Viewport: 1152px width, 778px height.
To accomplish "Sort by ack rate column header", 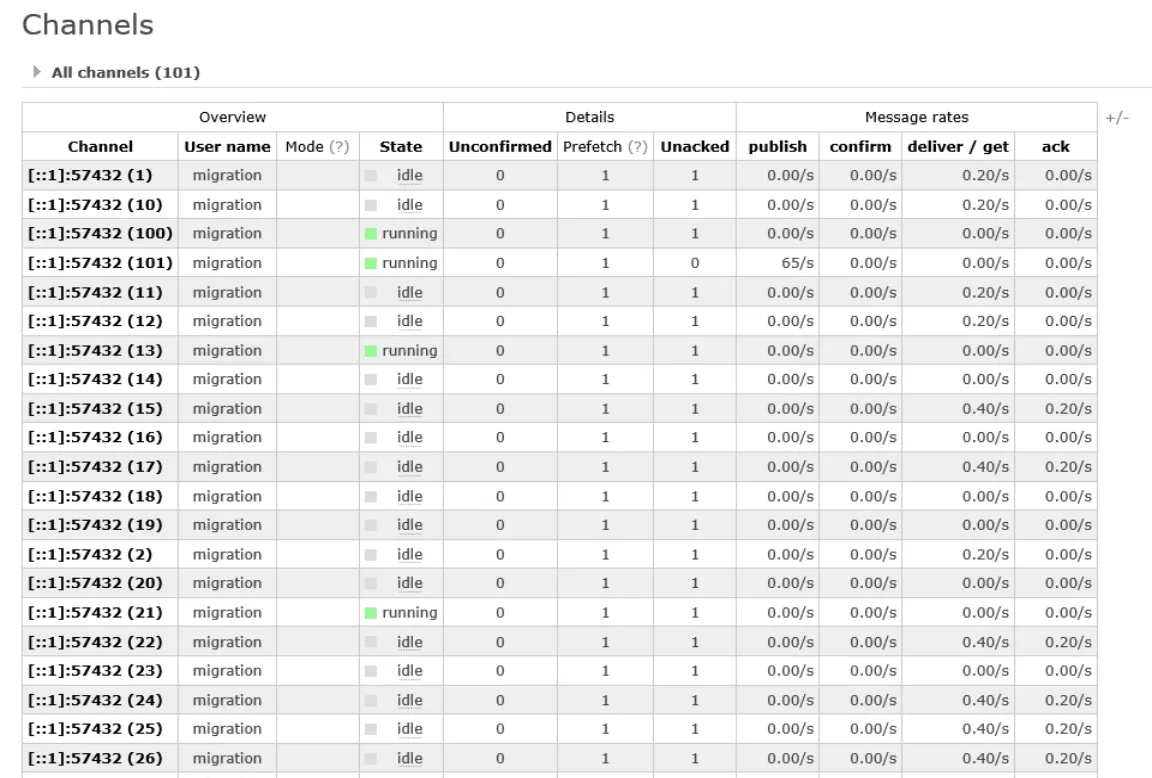I will click(1056, 146).
